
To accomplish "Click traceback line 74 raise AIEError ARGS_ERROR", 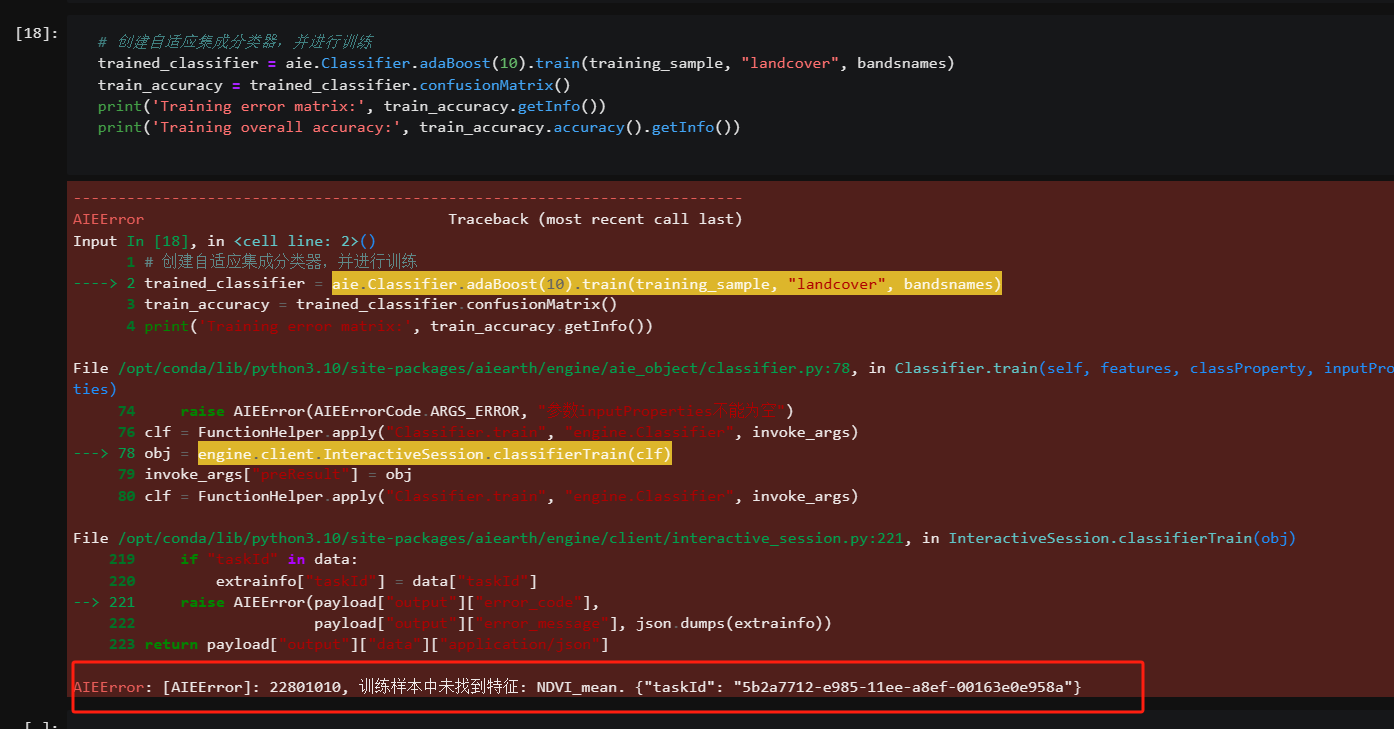I will click(455, 411).
